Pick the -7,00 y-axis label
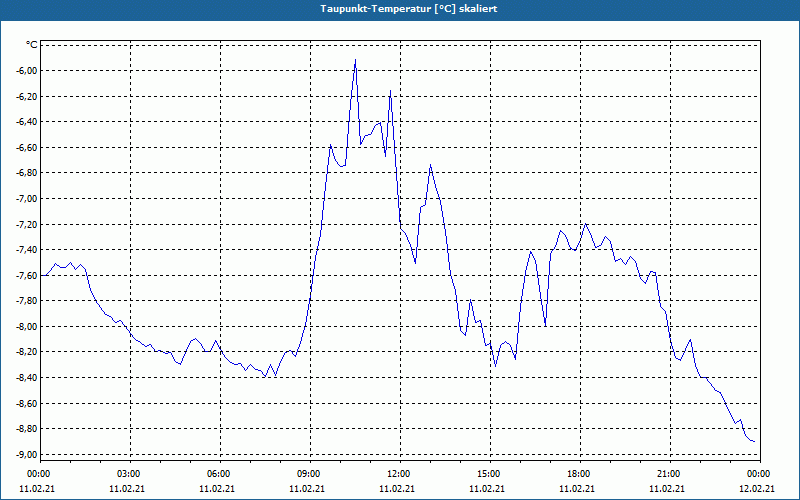This screenshot has width=800, height=500. (27, 198)
